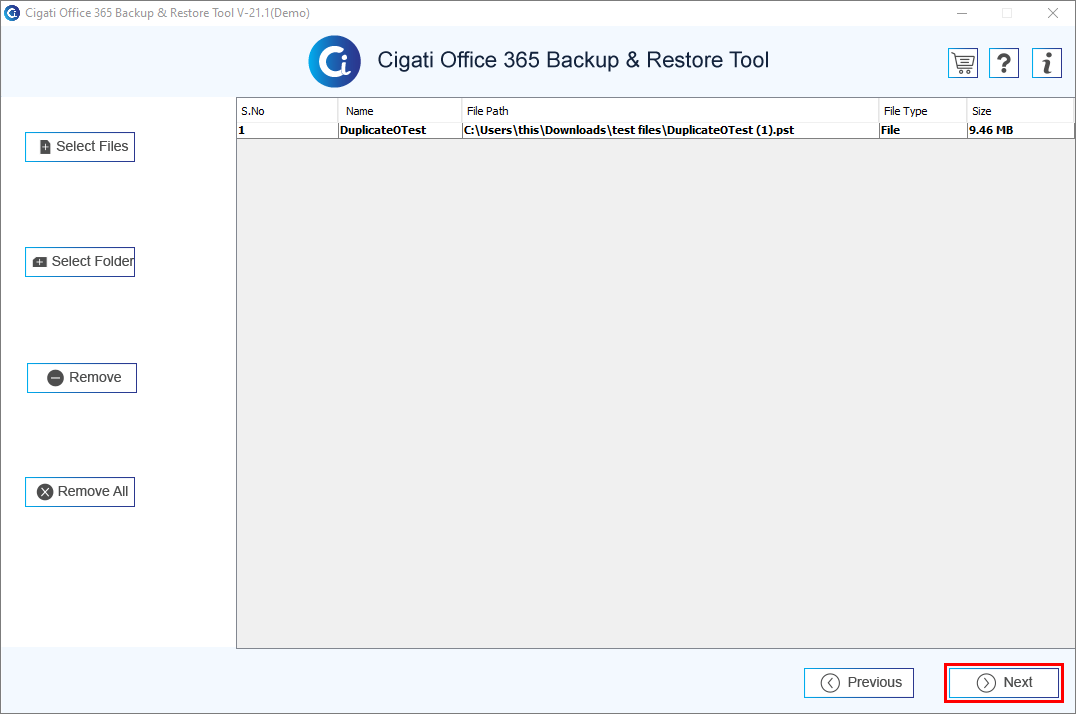Proceed with the Next button

pos(1004,682)
